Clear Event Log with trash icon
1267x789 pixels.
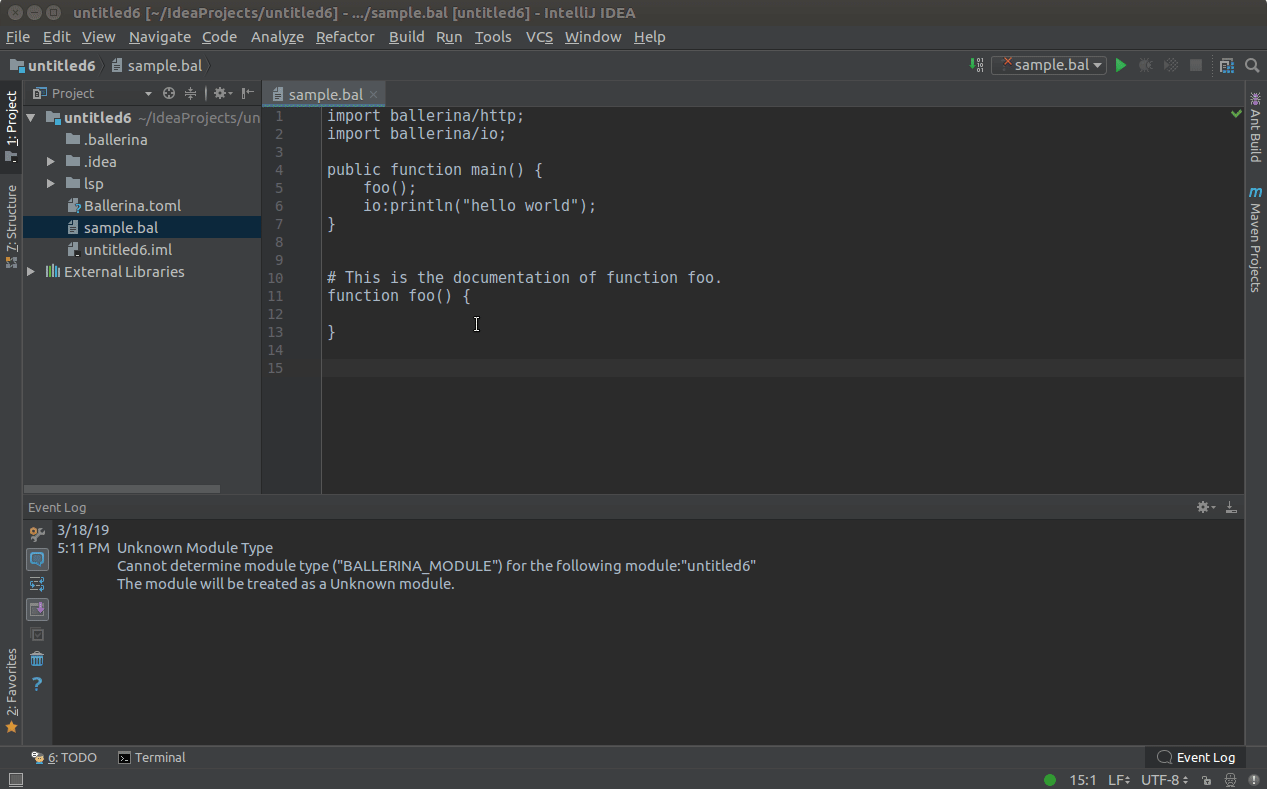(x=37, y=659)
